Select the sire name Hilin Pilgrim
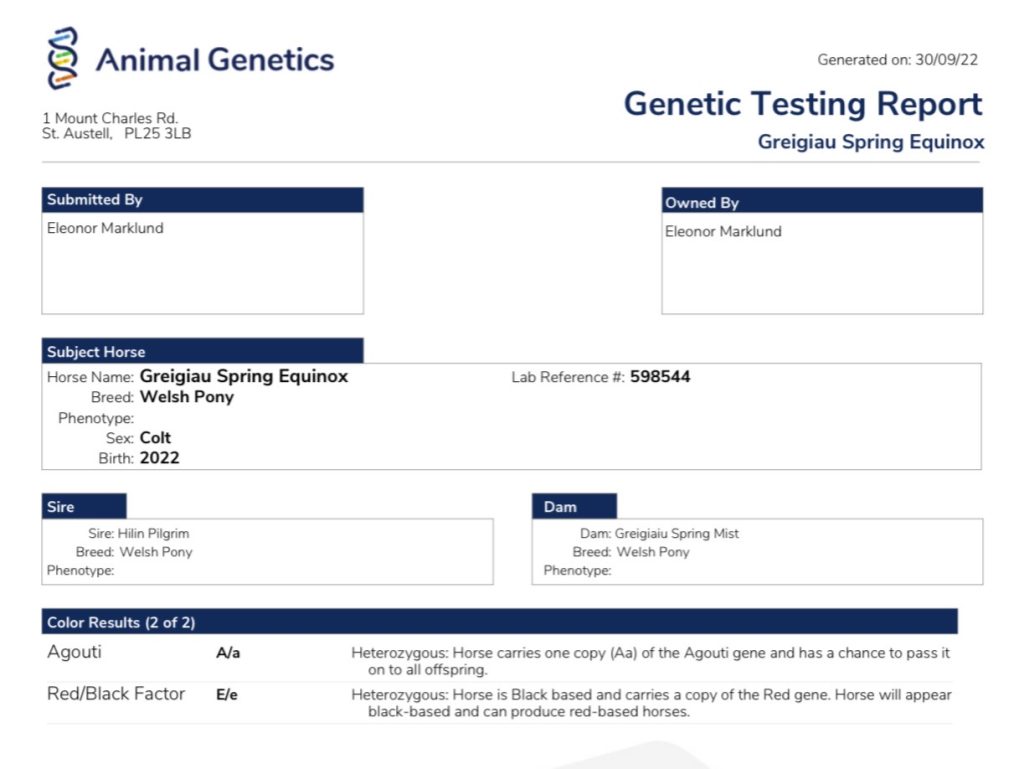Screen dimensions: 1024x769 pyautogui.click(x=153, y=534)
